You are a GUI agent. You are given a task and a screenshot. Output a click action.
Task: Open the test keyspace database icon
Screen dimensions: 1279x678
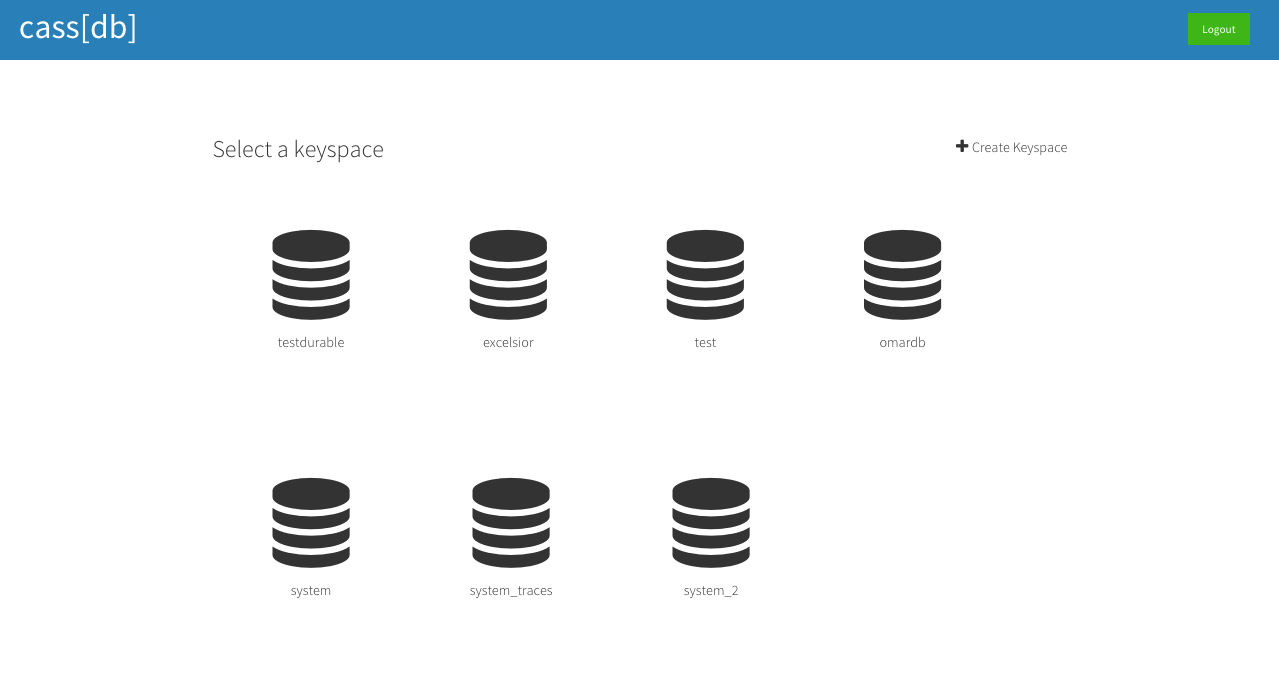(x=705, y=275)
